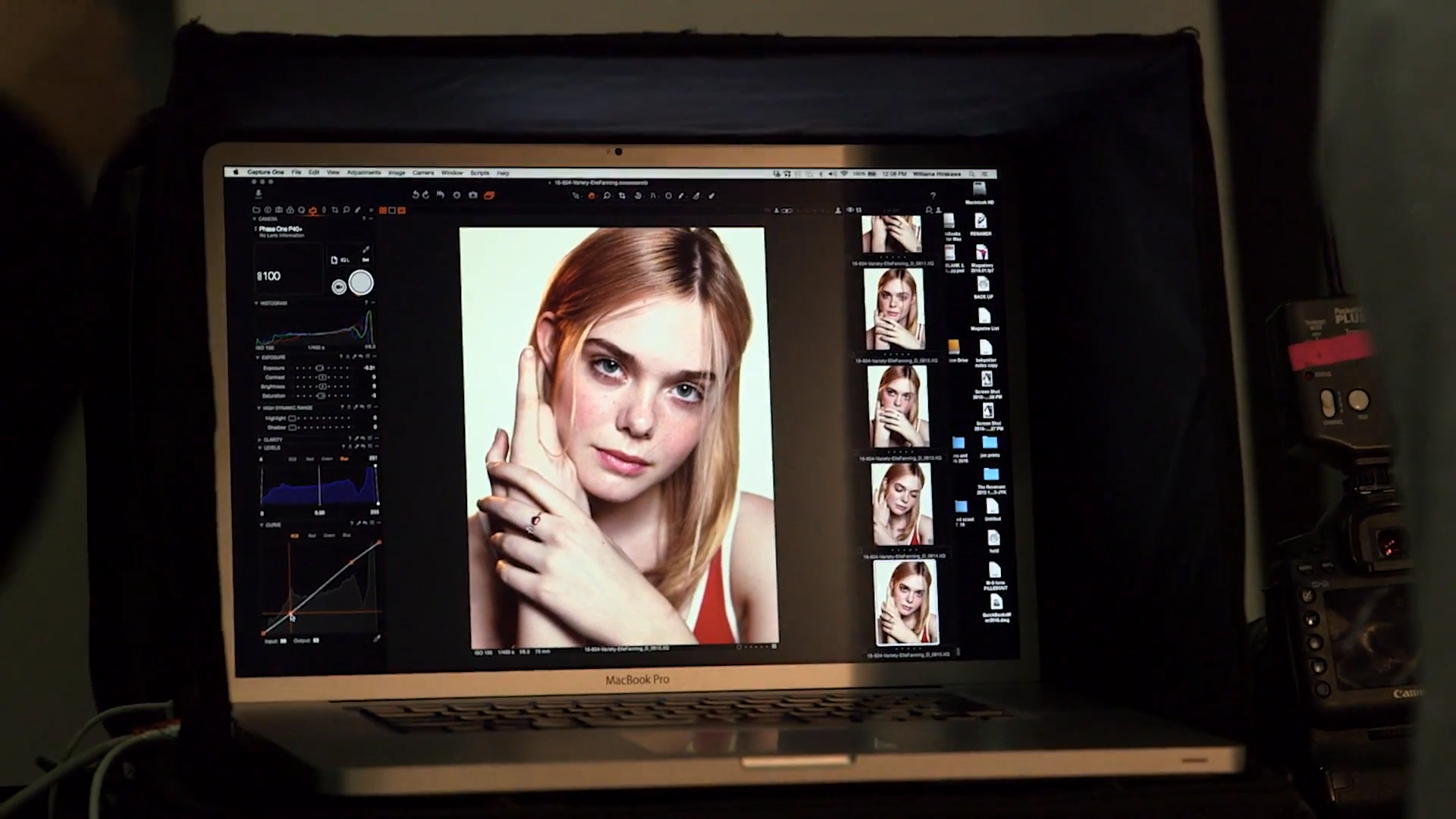
Task: Open the Process gear icon
Action: click(x=457, y=195)
